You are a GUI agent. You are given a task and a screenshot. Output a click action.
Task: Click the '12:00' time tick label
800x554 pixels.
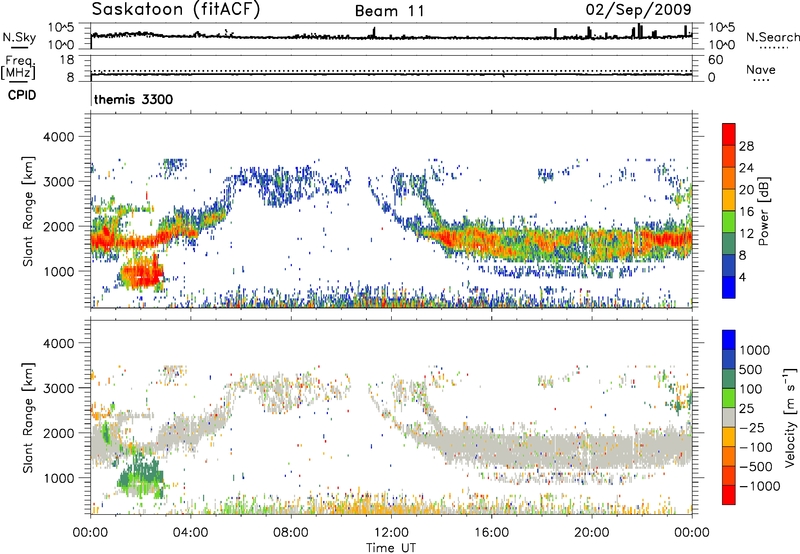[x=391, y=533]
